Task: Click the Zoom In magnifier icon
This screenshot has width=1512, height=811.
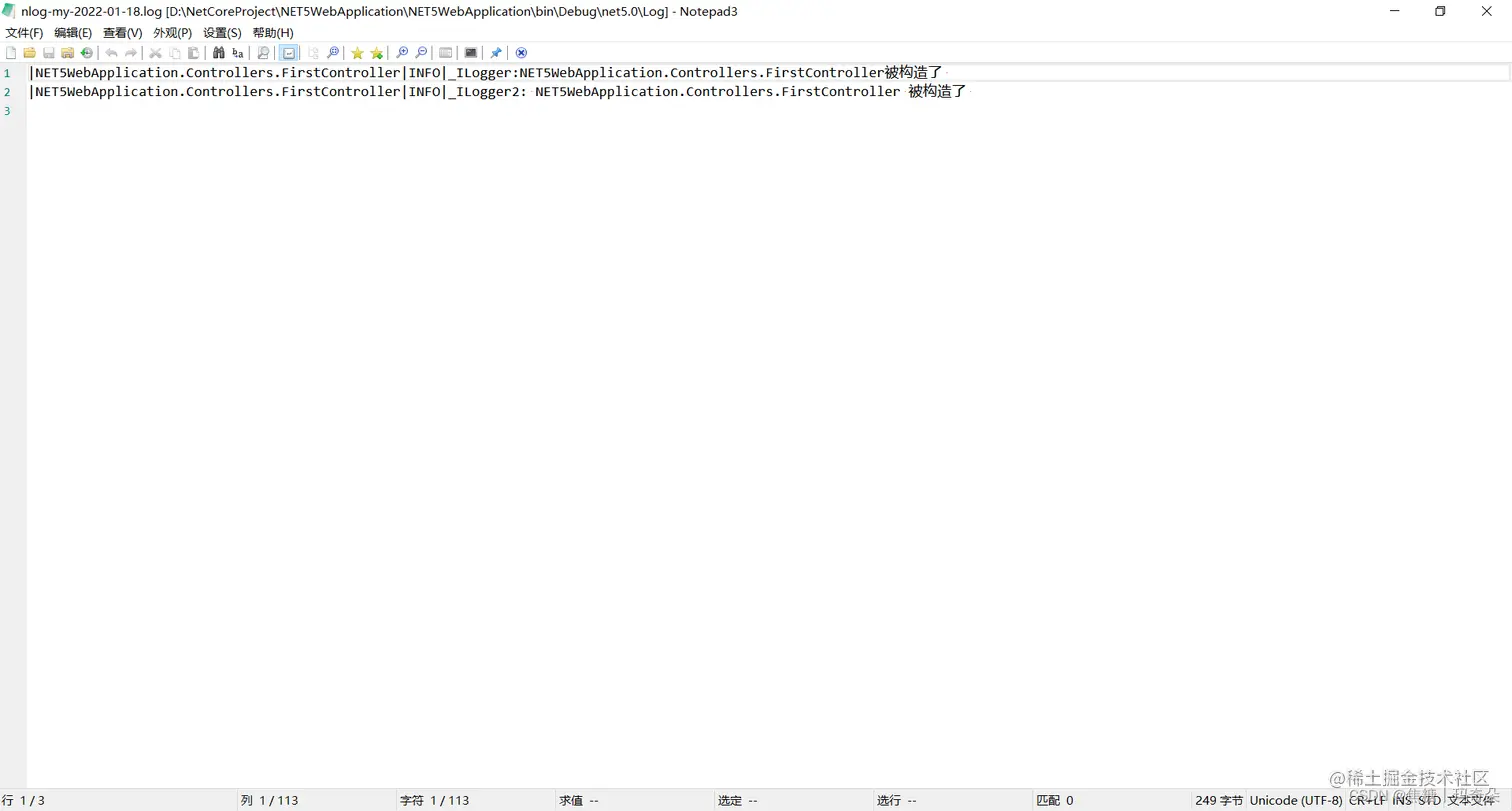Action: click(402, 53)
